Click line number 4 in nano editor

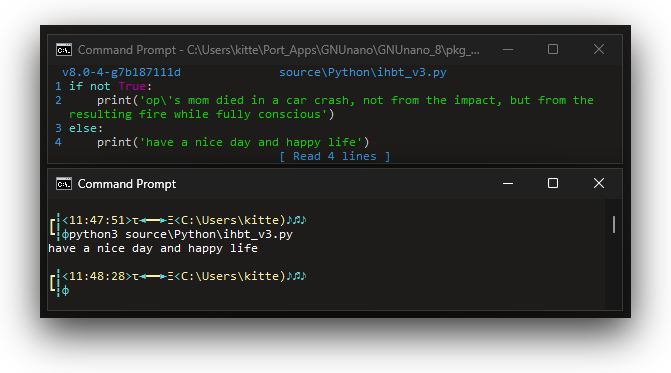(59, 142)
